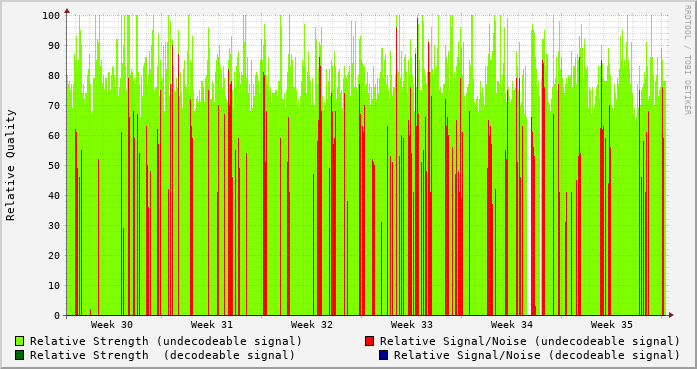Click the red undecodeable Signal/Noise swatch
697x369 pixels.
[x=369, y=341]
